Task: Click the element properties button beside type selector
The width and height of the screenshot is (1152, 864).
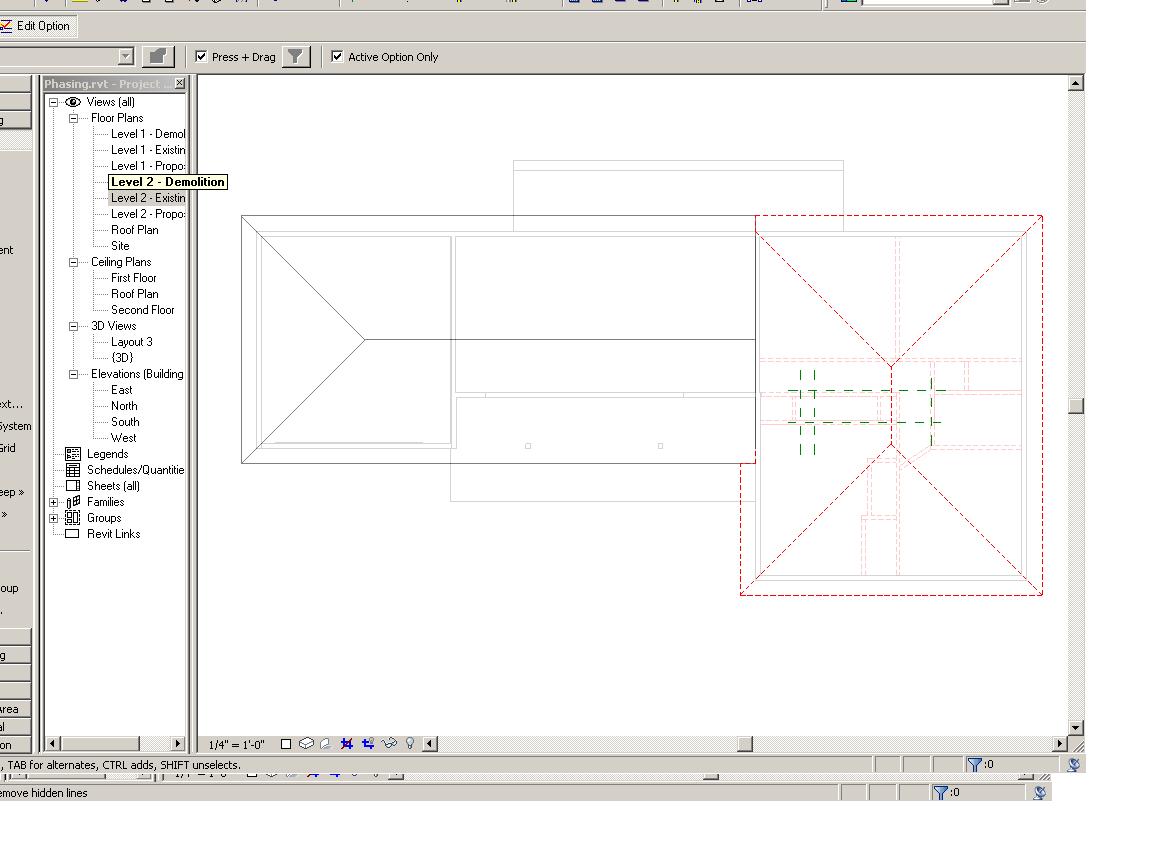Action: 157,57
